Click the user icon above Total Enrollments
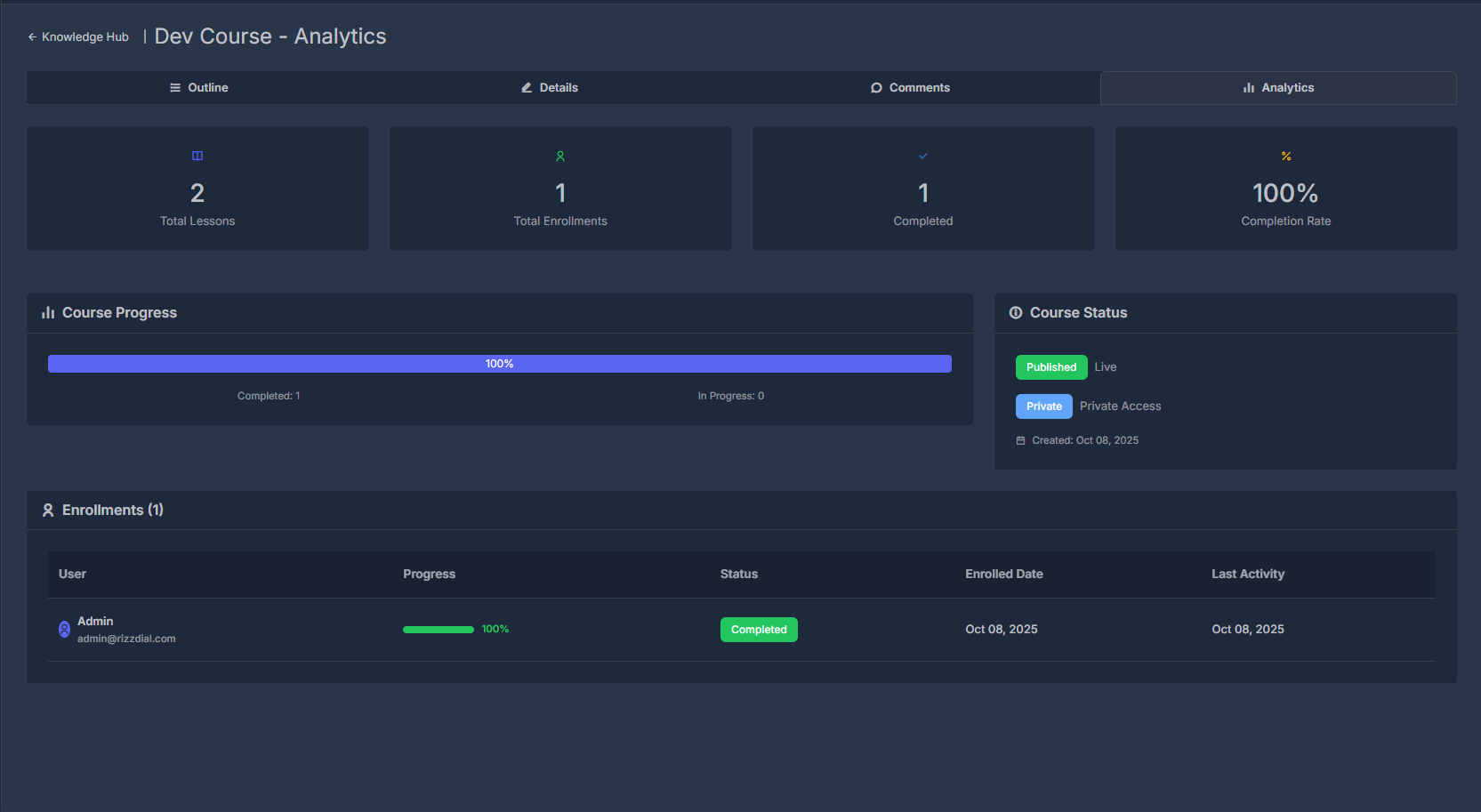The width and height of the screenshot is (1481, 812). coord(560,156)
